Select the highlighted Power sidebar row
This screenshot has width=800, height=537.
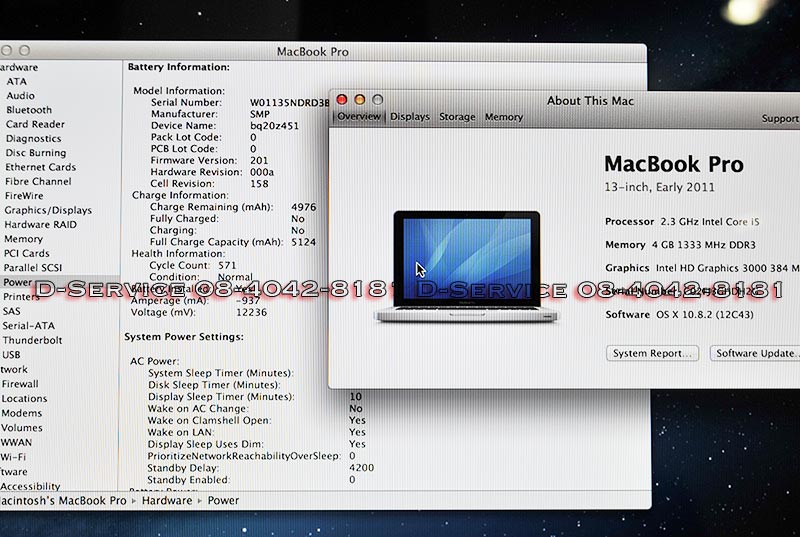point(60,282)
